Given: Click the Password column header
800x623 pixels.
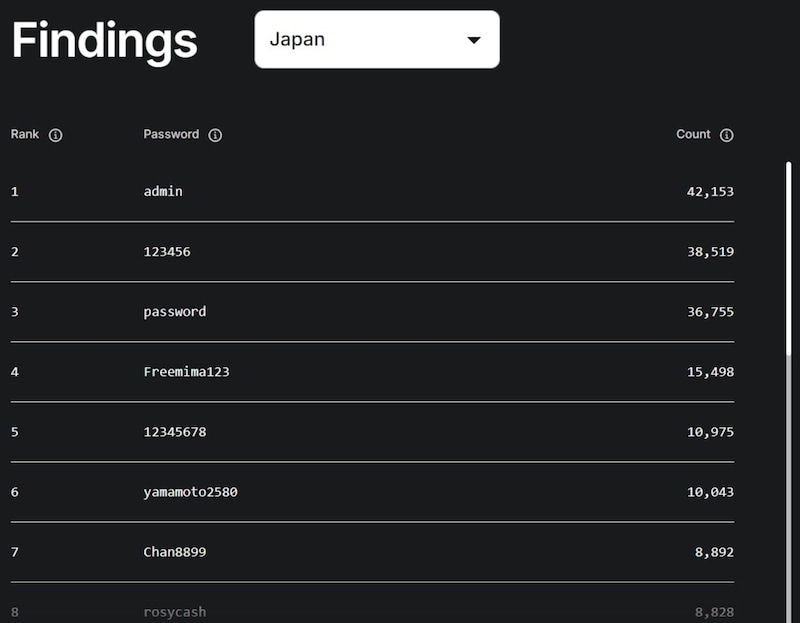Looking at the screenshot, I should click(172, 134).
